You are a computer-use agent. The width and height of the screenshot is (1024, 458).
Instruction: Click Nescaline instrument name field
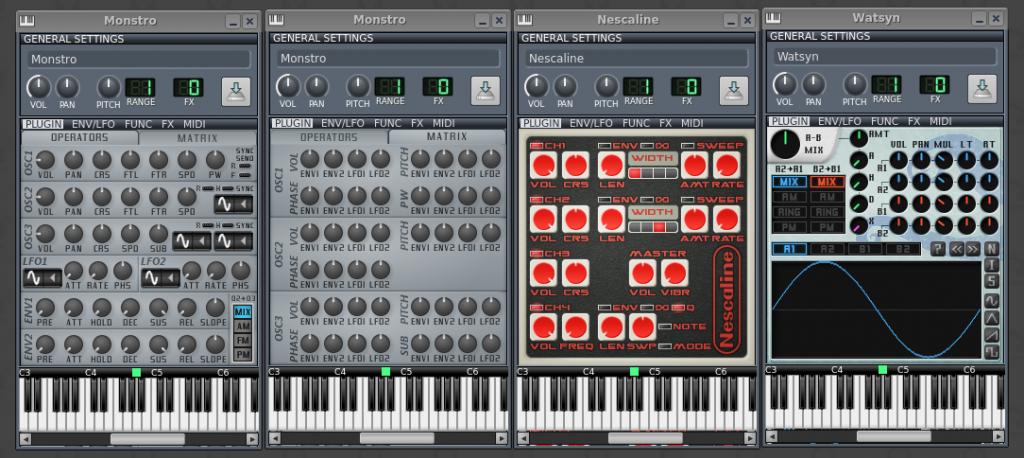(637, 58)
